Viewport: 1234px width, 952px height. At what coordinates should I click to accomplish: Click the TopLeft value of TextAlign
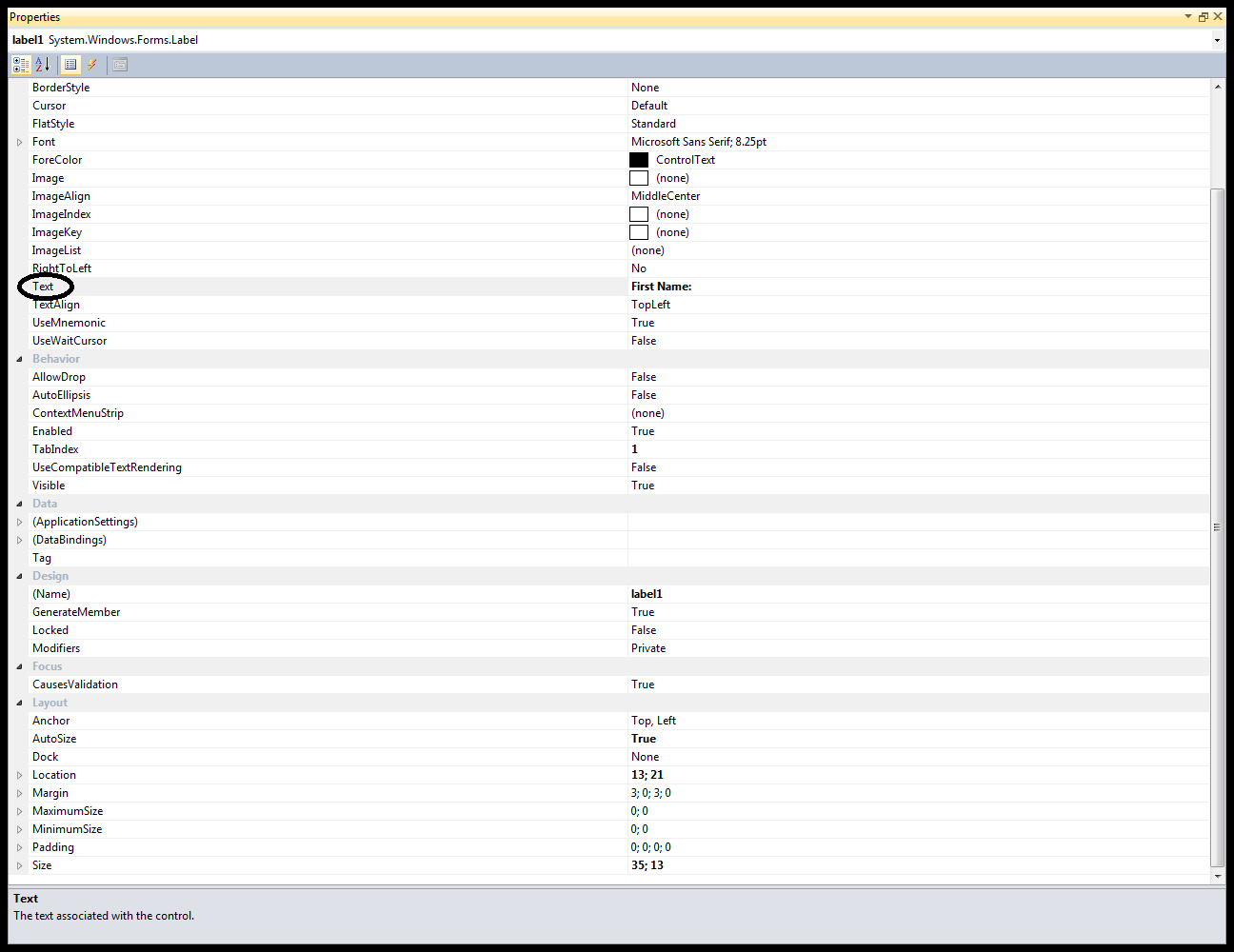[650, 305]
